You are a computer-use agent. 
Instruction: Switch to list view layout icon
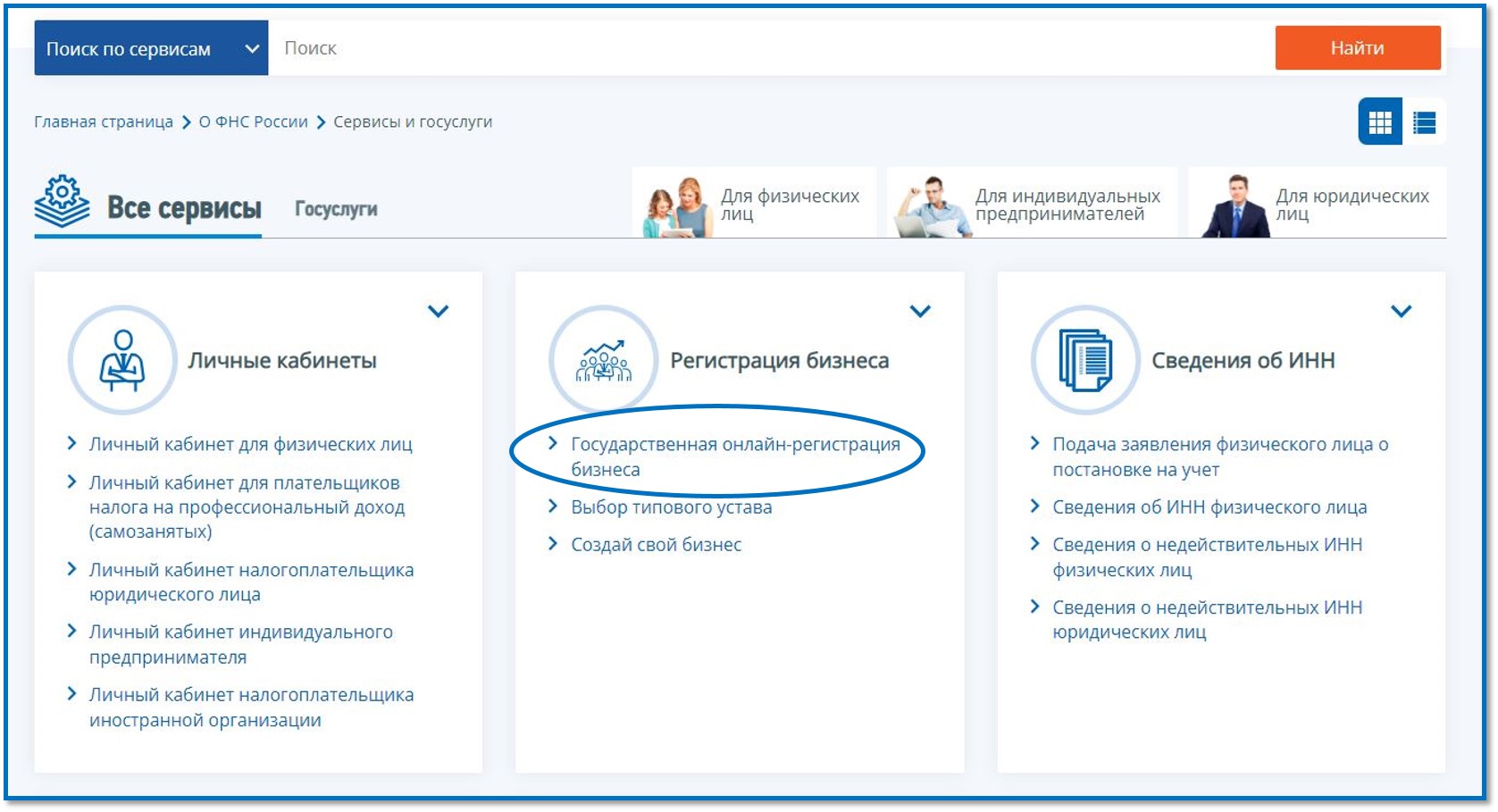[1424, 122]
